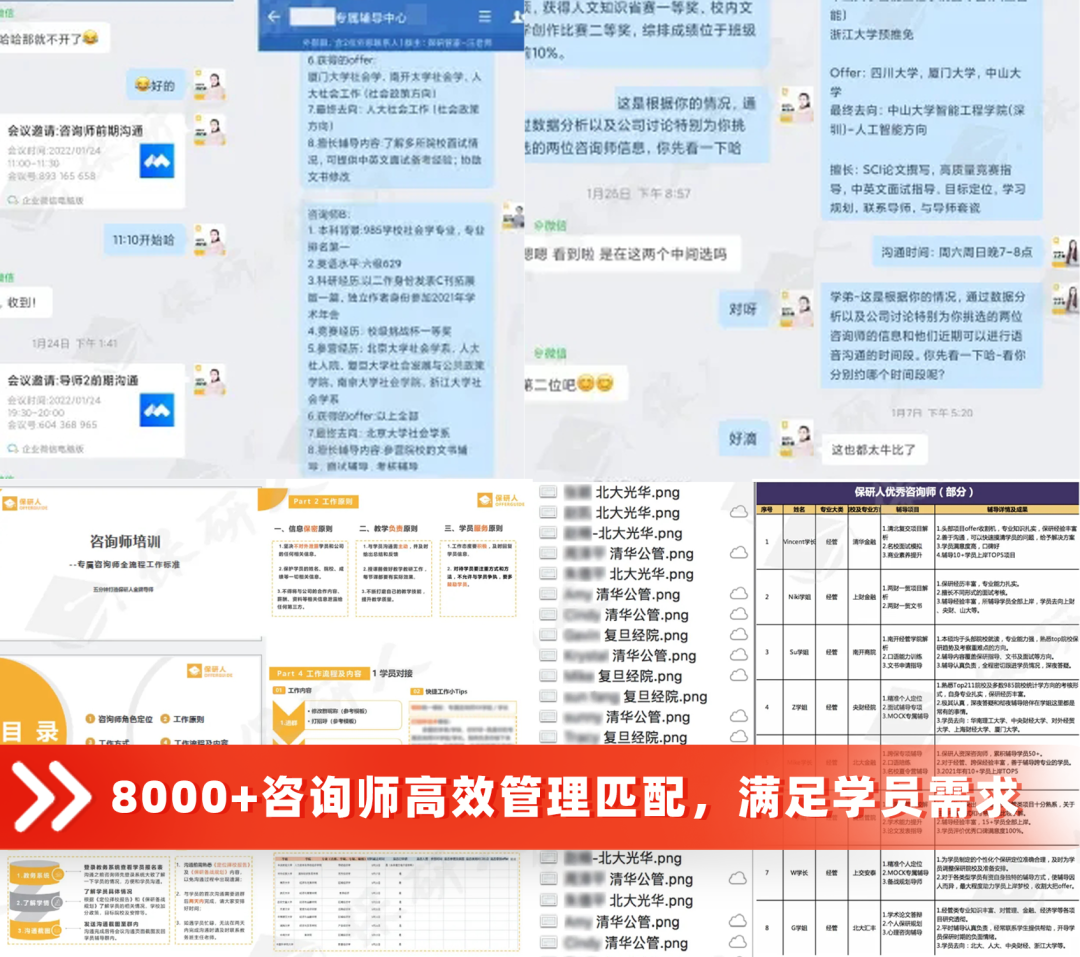Viewport: 1080px width, 957px height.
Task: Tap the 哈哈那就不开了 message bubble
Action: (x=52, y=39)
